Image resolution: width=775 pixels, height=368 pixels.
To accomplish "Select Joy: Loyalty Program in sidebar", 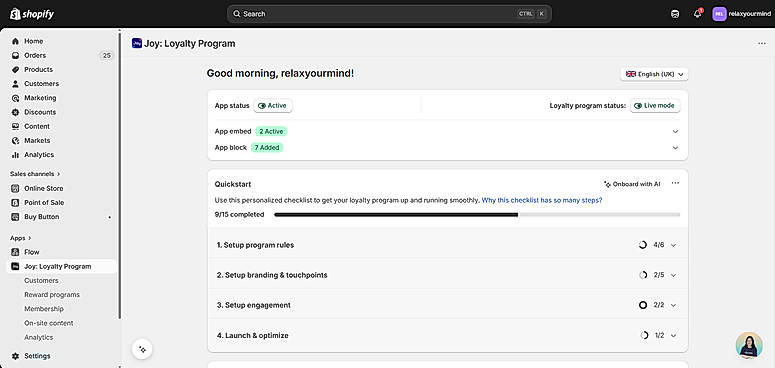I will 62,266.
